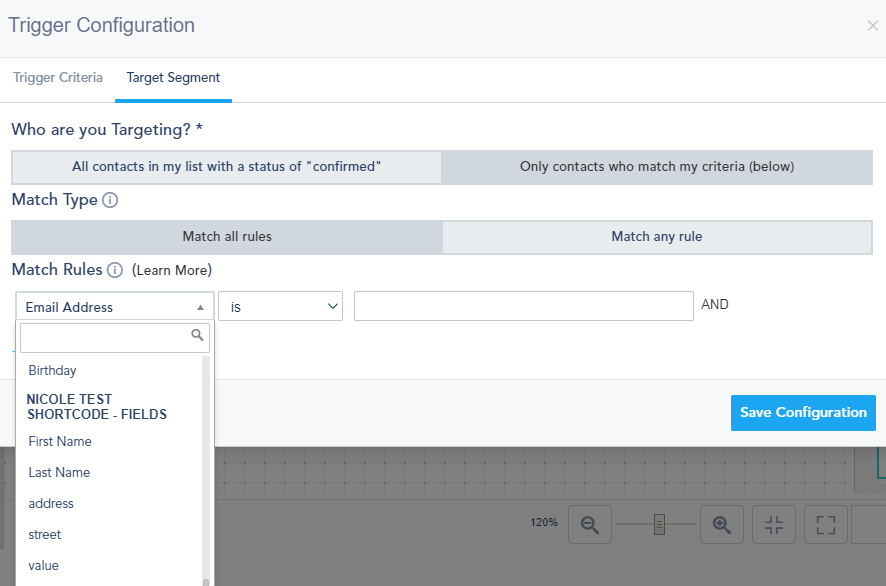Pick 'First Name' in the field list

click(x=60, y=441)
